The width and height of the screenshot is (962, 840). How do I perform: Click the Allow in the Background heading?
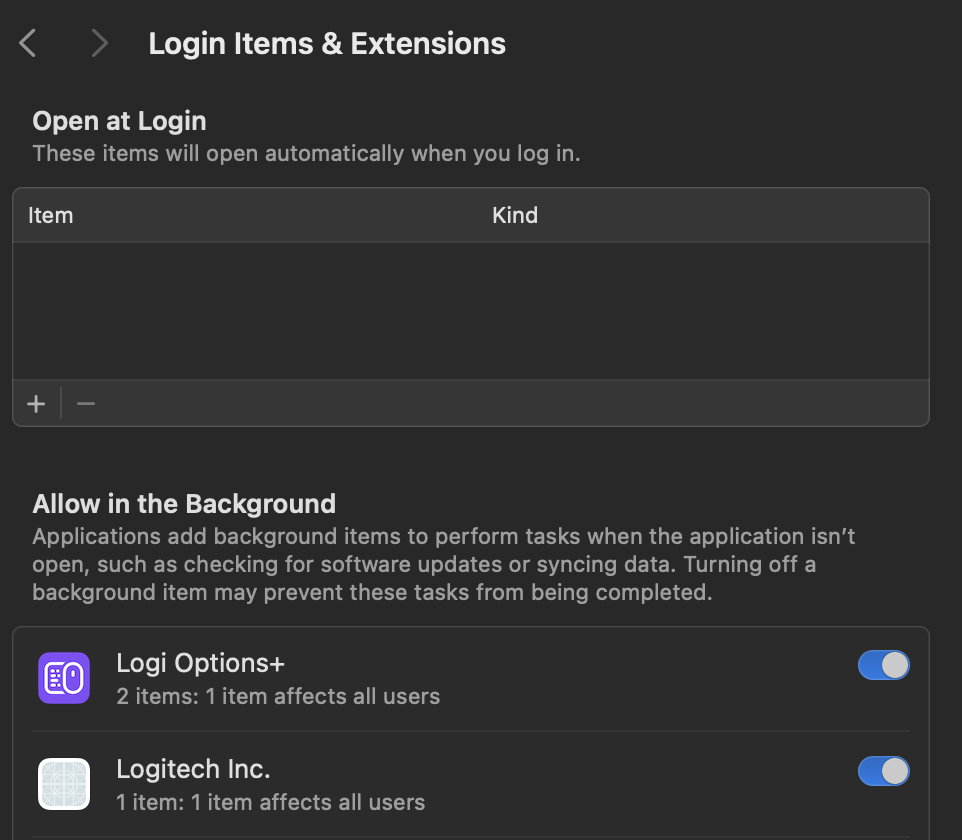(184, 503)
